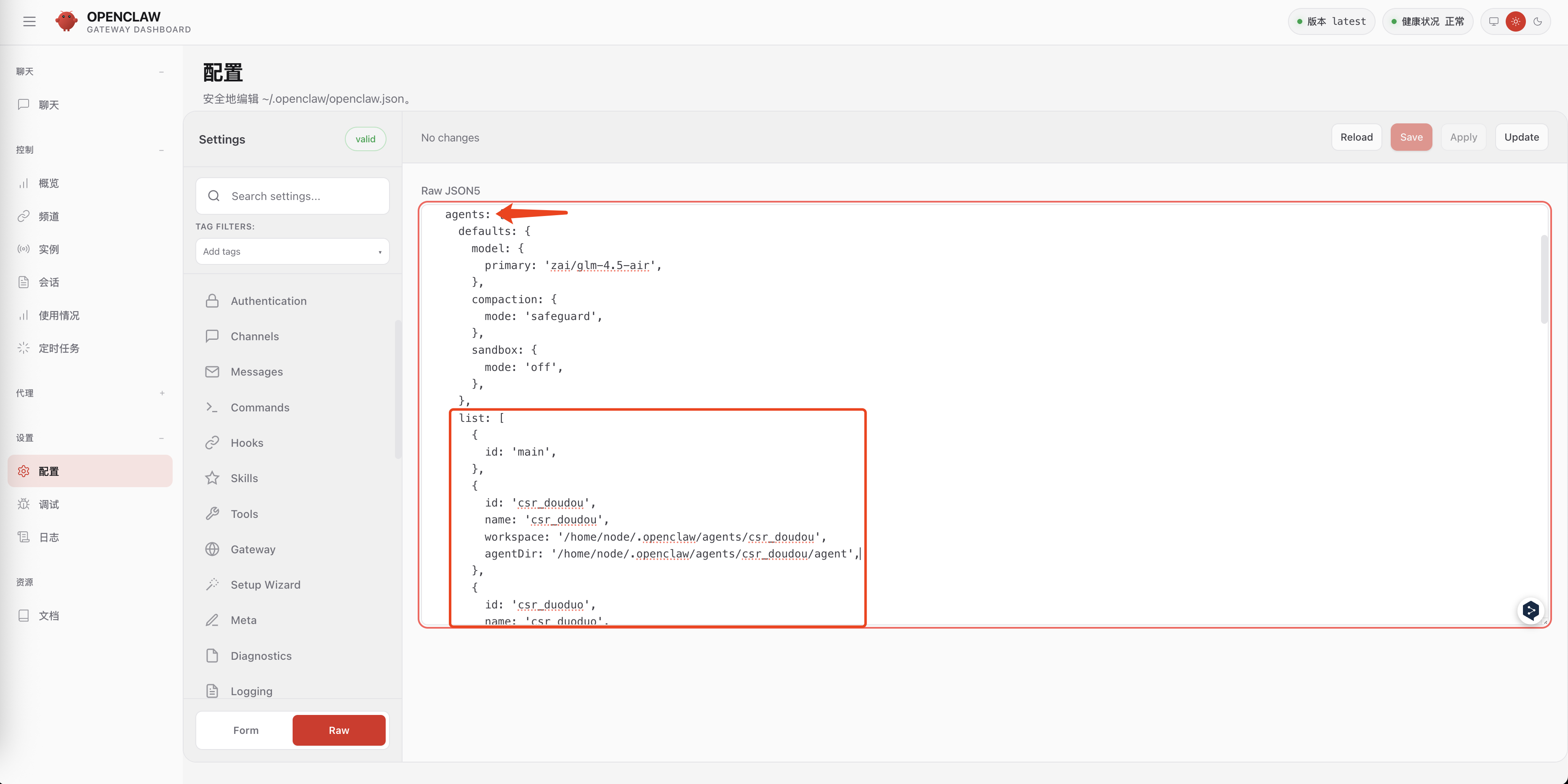Click the Raw JSON5 editor scrollbar
1568x784 pixels.
tap(1544, 280)
